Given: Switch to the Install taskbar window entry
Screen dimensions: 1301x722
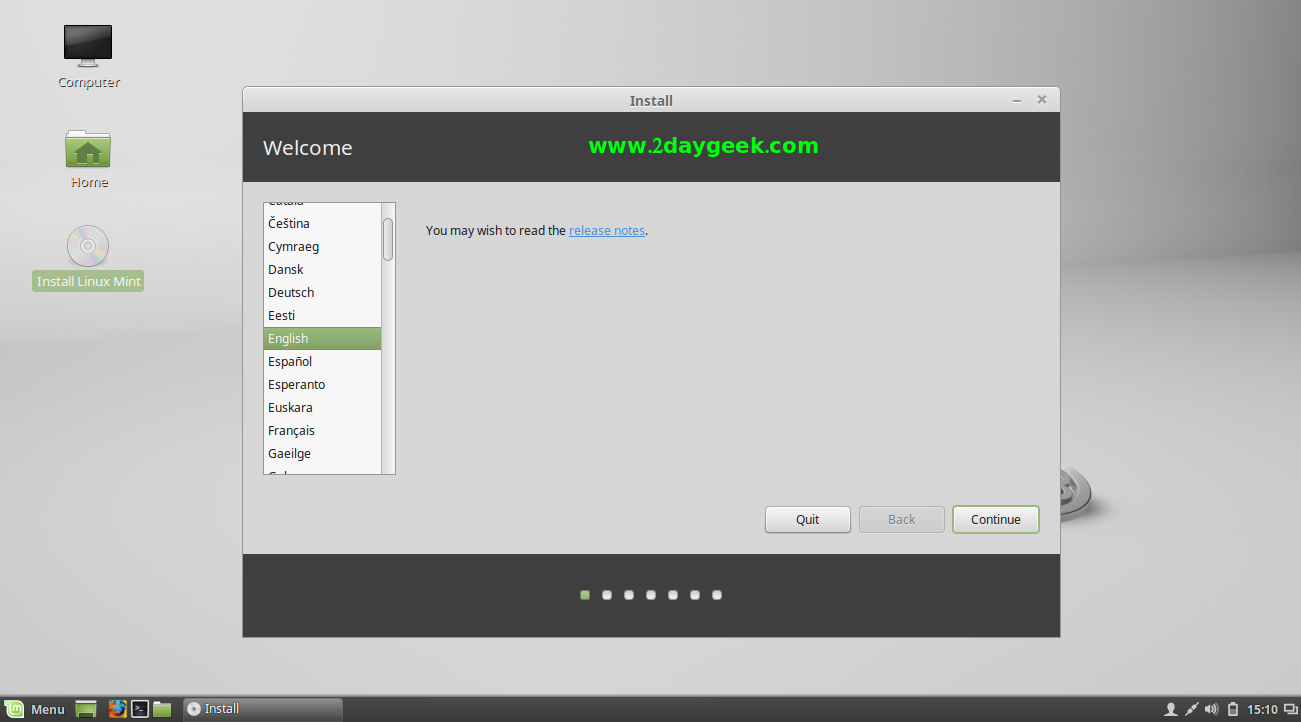Looking at the screenshot, I should pos(263,709).
